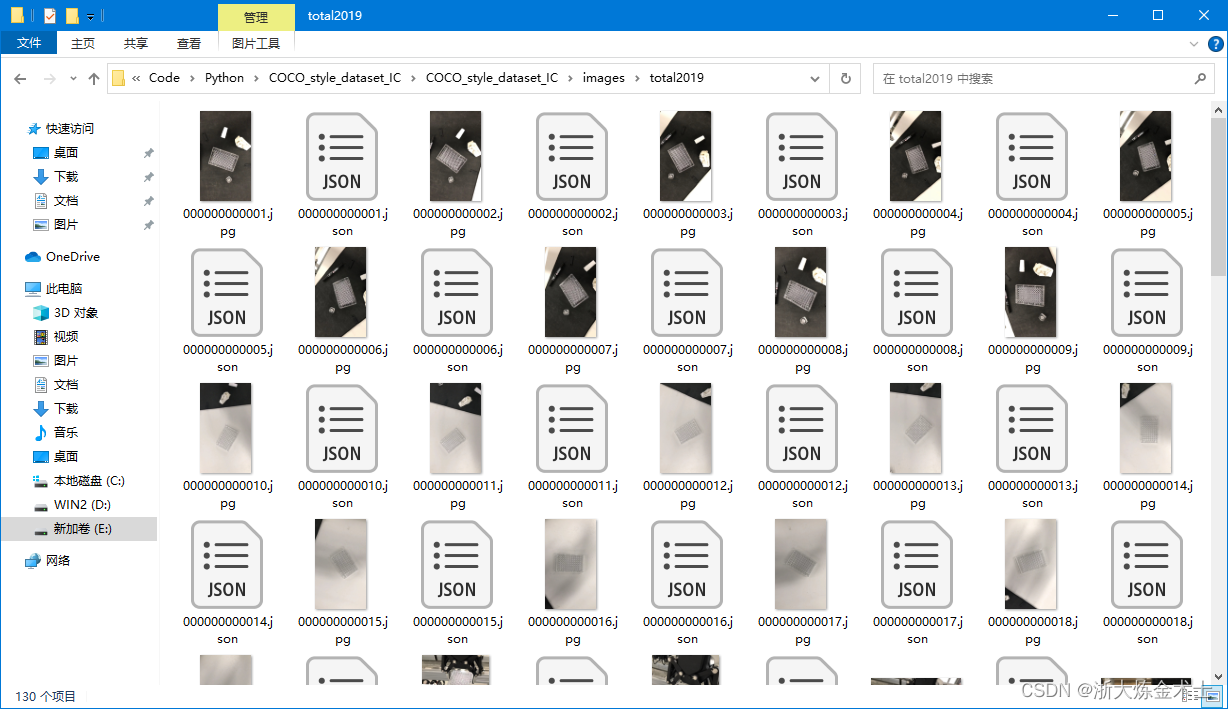Image resolution: width=1228 pixels, height=709 pixels.
Task: Open the address bar history dropdown
Action: click(x=816, y=78)
